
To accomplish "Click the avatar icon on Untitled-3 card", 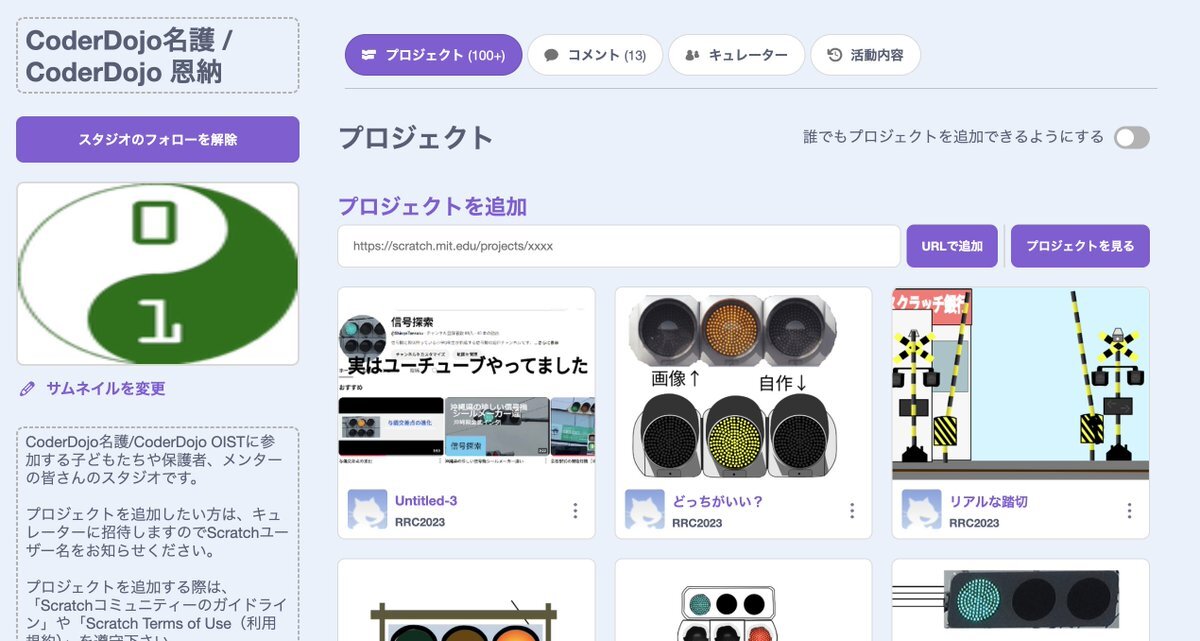I will 367,510.
